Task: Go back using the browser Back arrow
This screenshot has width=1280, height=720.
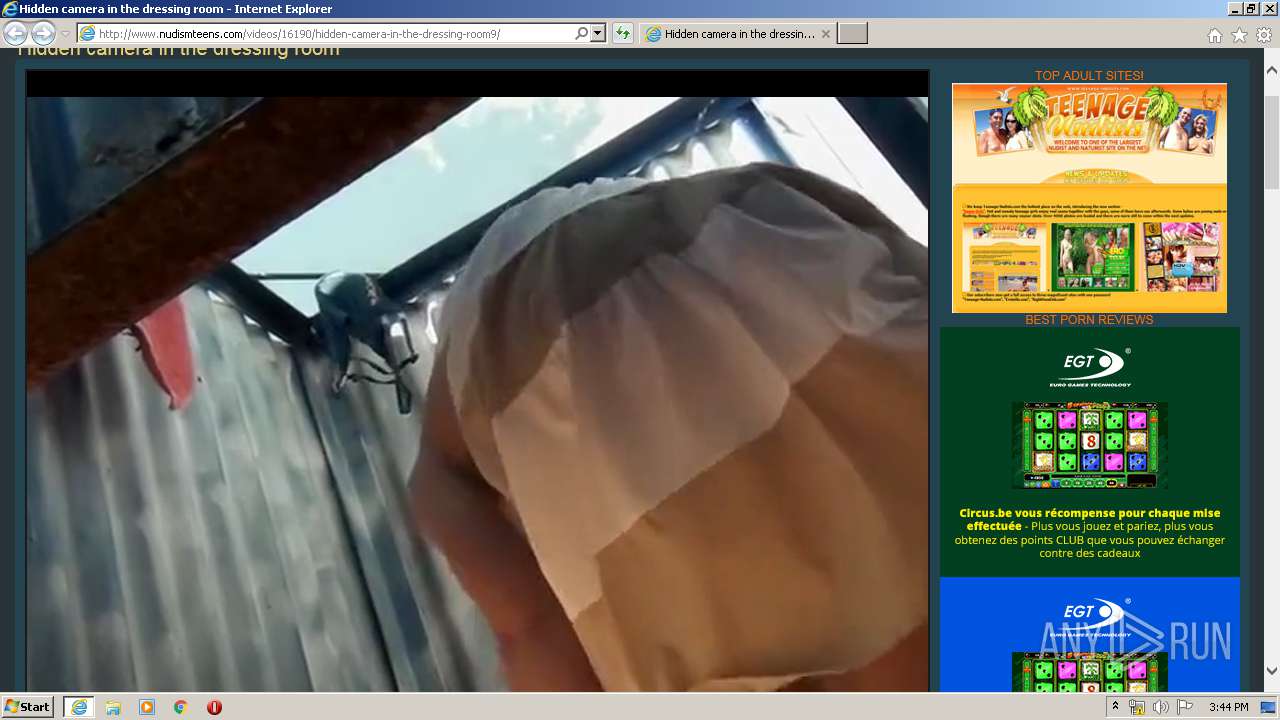Action: tap(16, 34)
